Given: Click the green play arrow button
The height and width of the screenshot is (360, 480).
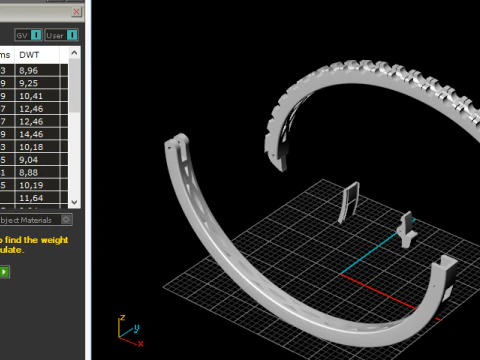Looking at the screenshot, I should click(4, 272).
